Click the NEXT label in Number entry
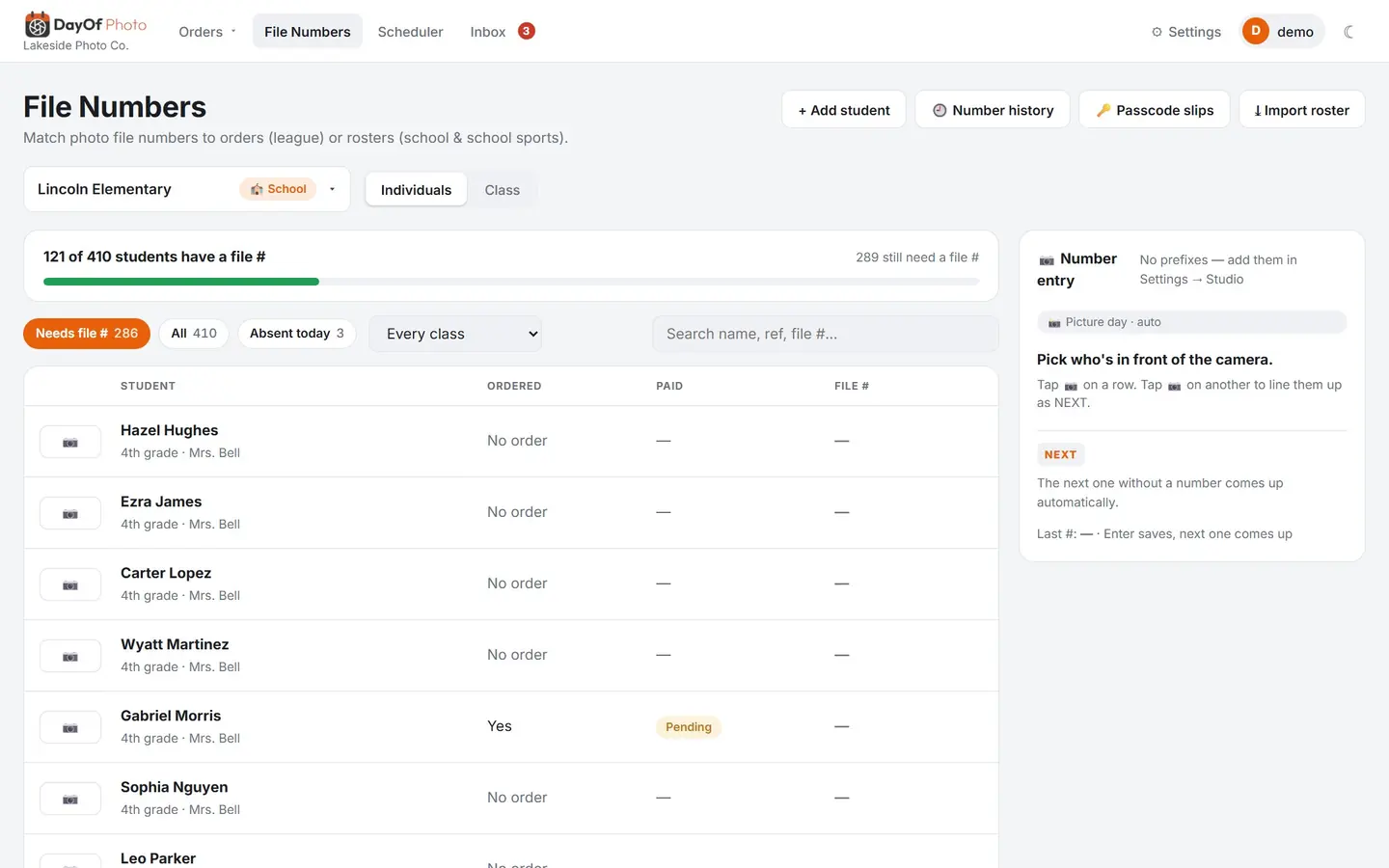 [x=1060, y=454]
